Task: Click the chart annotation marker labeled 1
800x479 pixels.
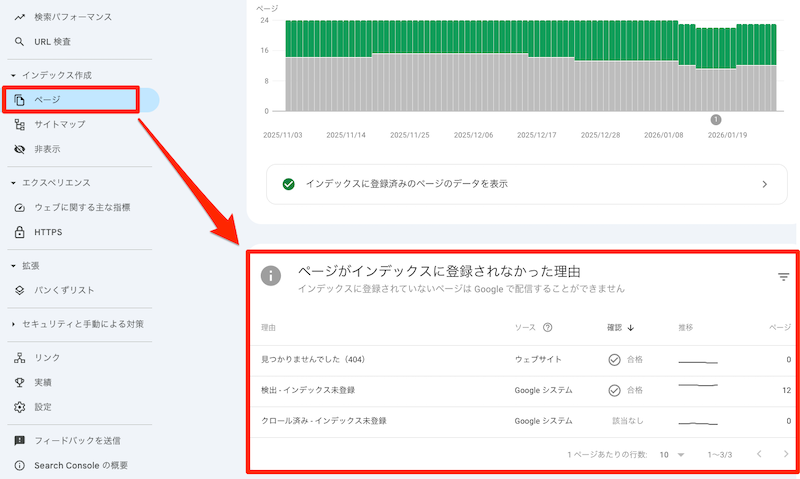Action: click(716, 120)
